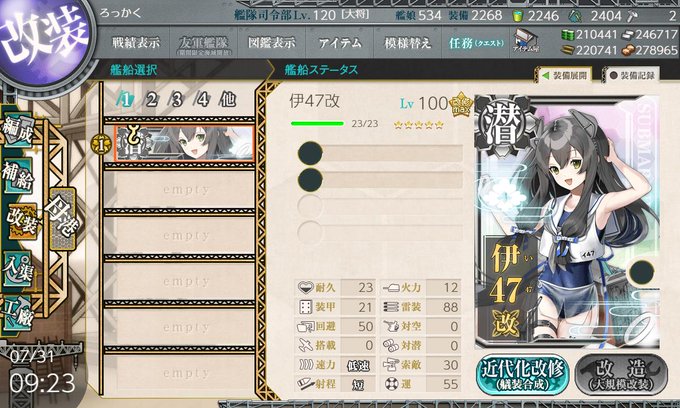Select the 伊47改 ship banner in slot 1

click(184, 143)
